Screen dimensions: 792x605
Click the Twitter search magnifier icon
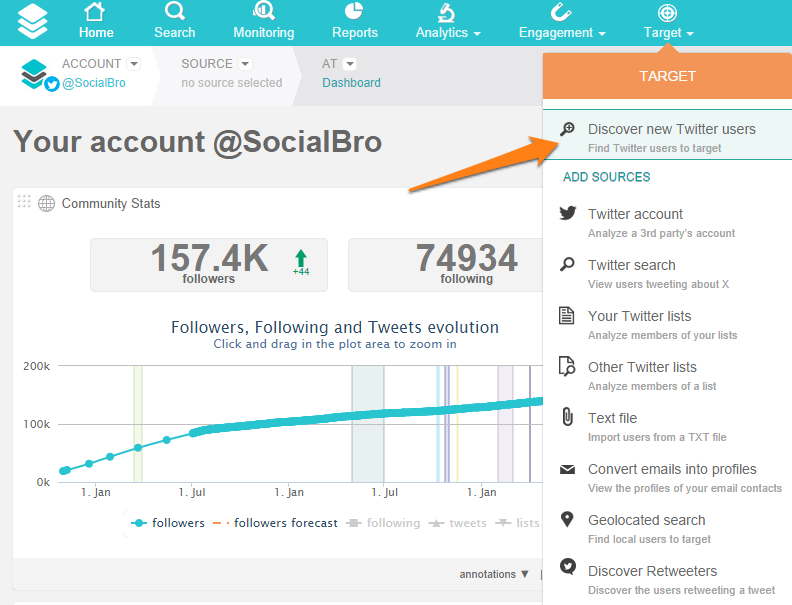[x=567, y=264]
